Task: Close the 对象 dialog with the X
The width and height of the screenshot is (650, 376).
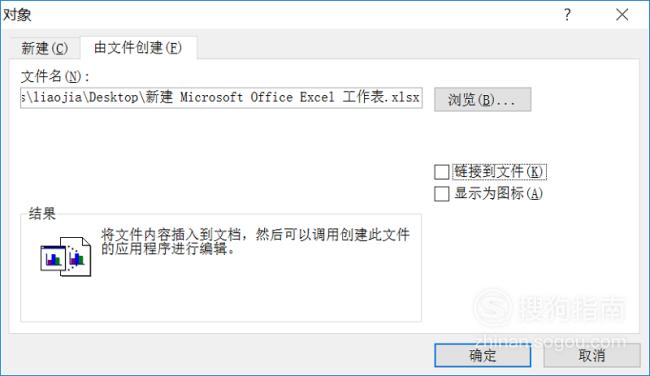Action: pos(622,15)
